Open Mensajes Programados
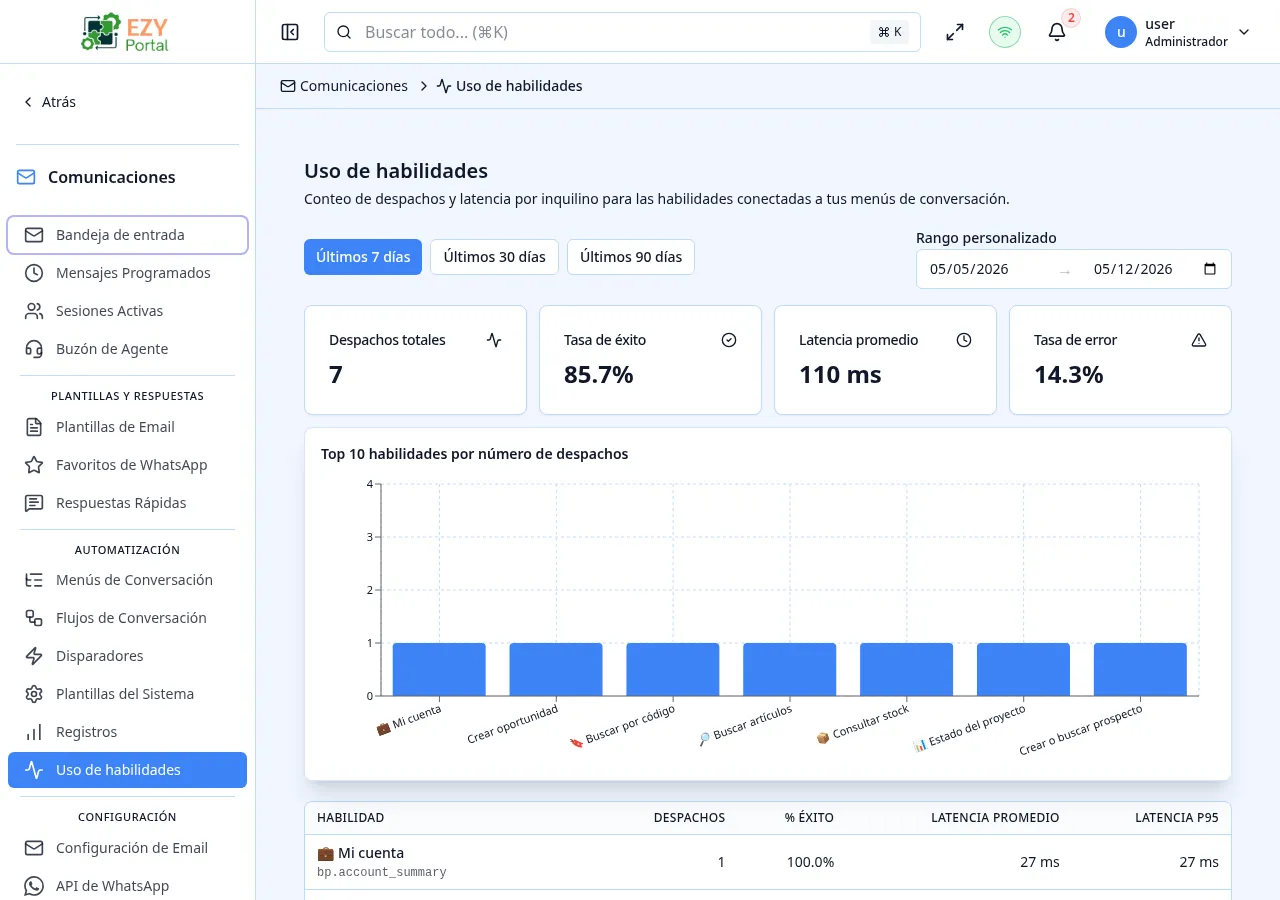 point(127,273)
